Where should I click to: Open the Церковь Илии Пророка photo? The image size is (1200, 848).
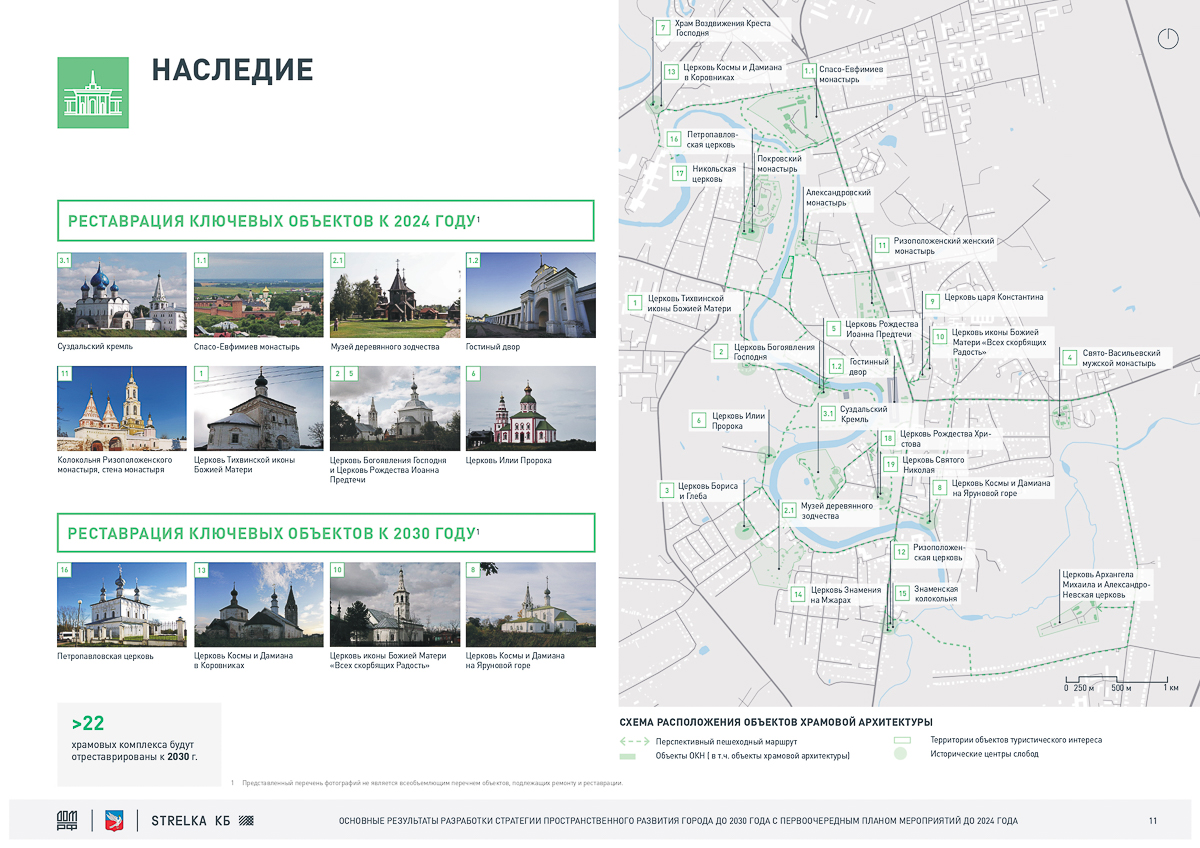530,408
